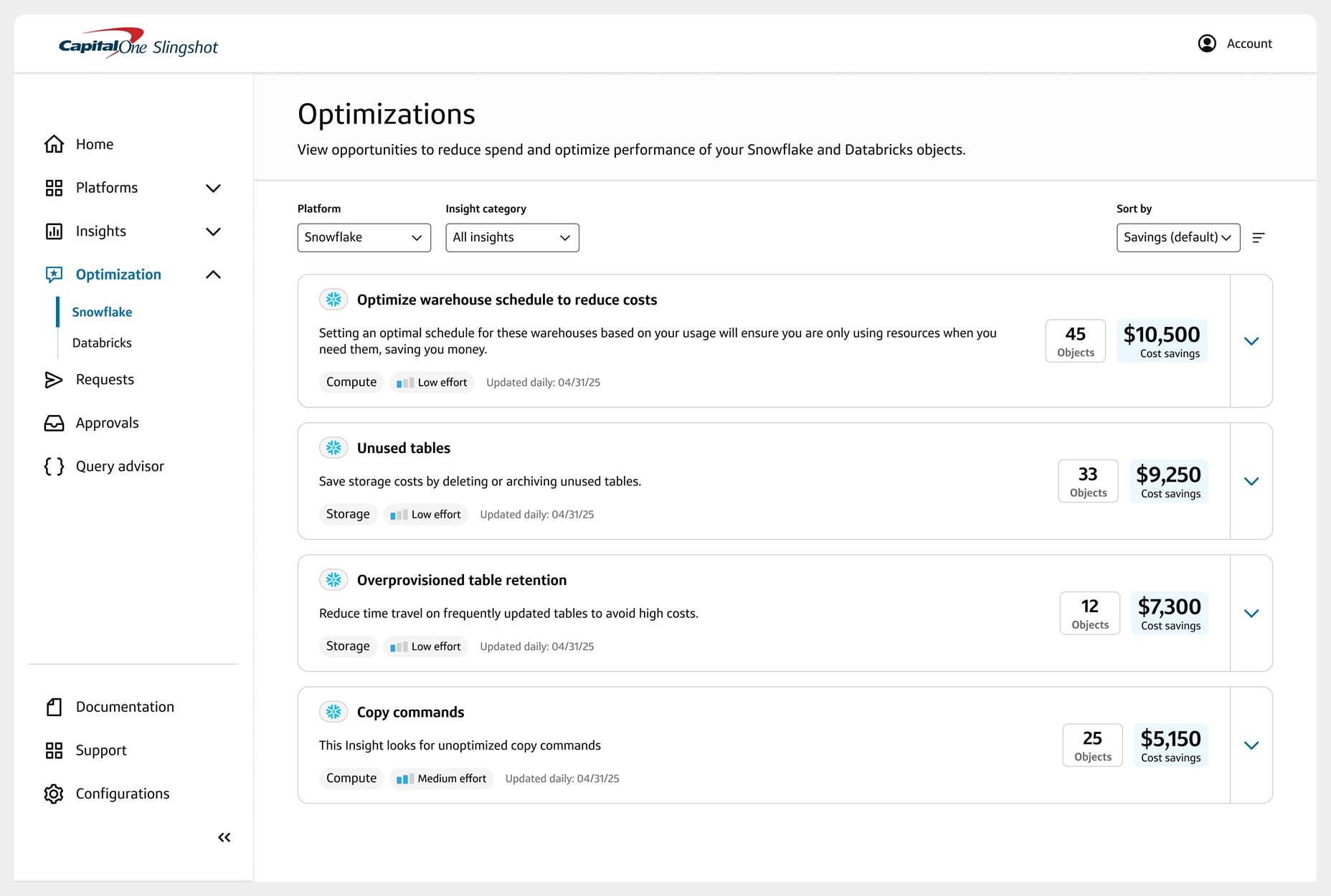Select the Approvals inbox icon
This screenshot has width=1331, height=896.
point(54,423)
